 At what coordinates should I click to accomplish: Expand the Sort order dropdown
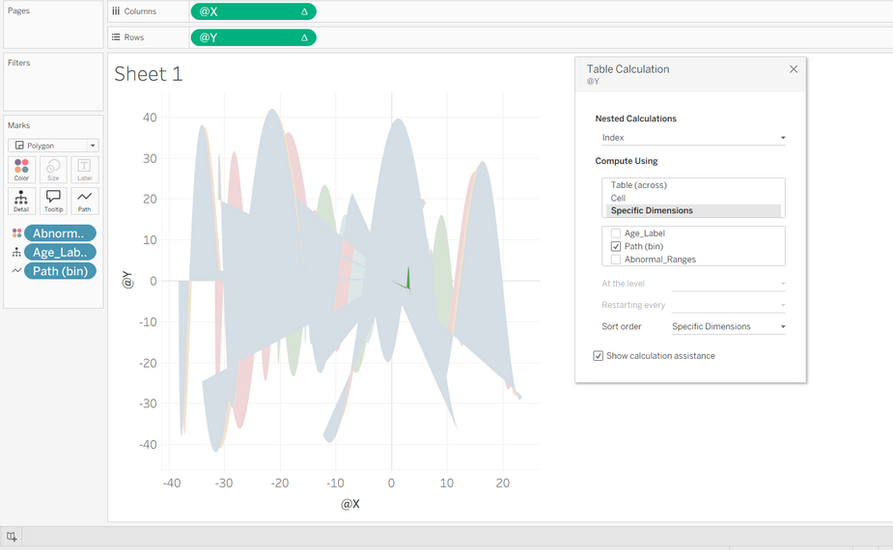728,327
